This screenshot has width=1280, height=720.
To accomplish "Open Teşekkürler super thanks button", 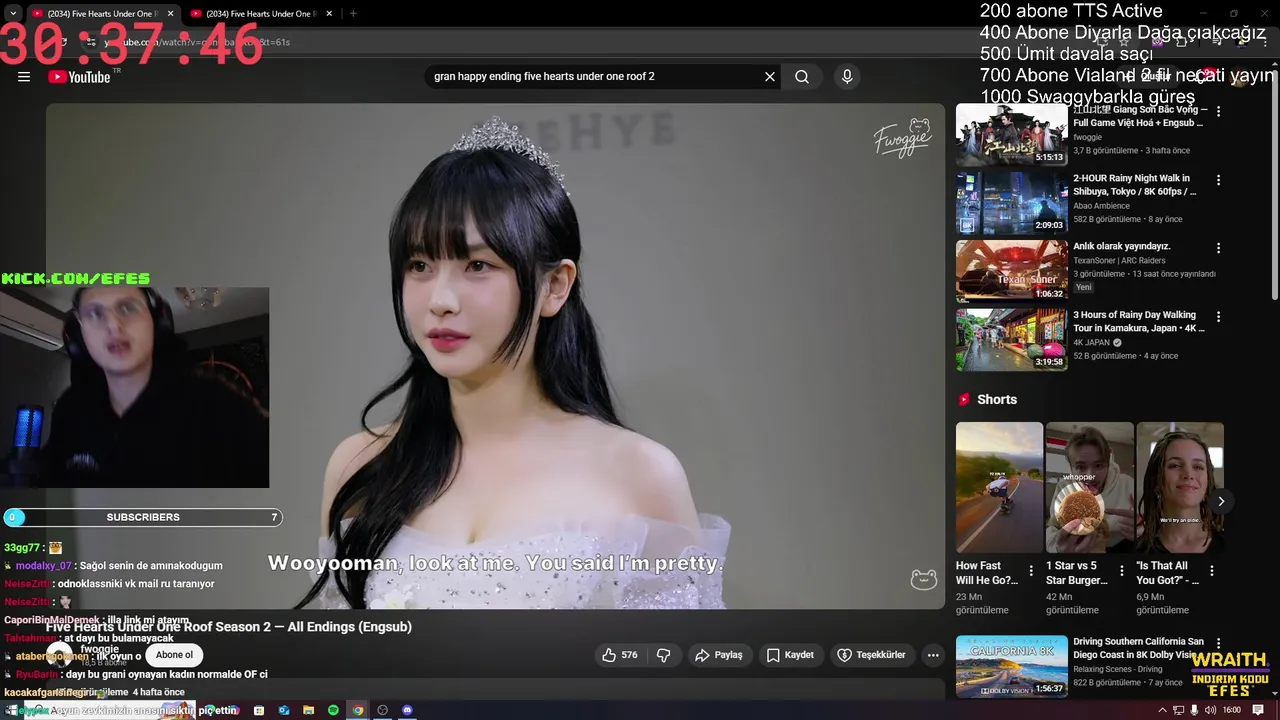I will tap(871, 655).
